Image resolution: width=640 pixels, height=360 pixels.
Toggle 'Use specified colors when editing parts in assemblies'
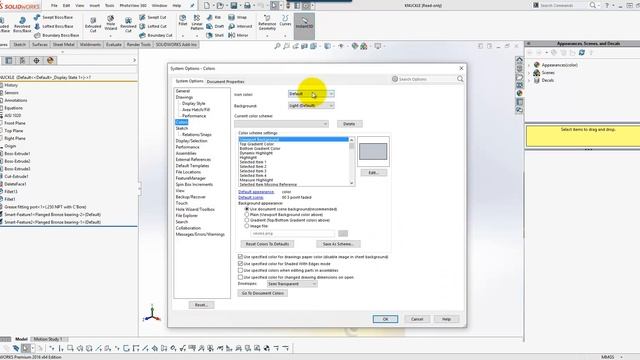(x=240, y=270)
